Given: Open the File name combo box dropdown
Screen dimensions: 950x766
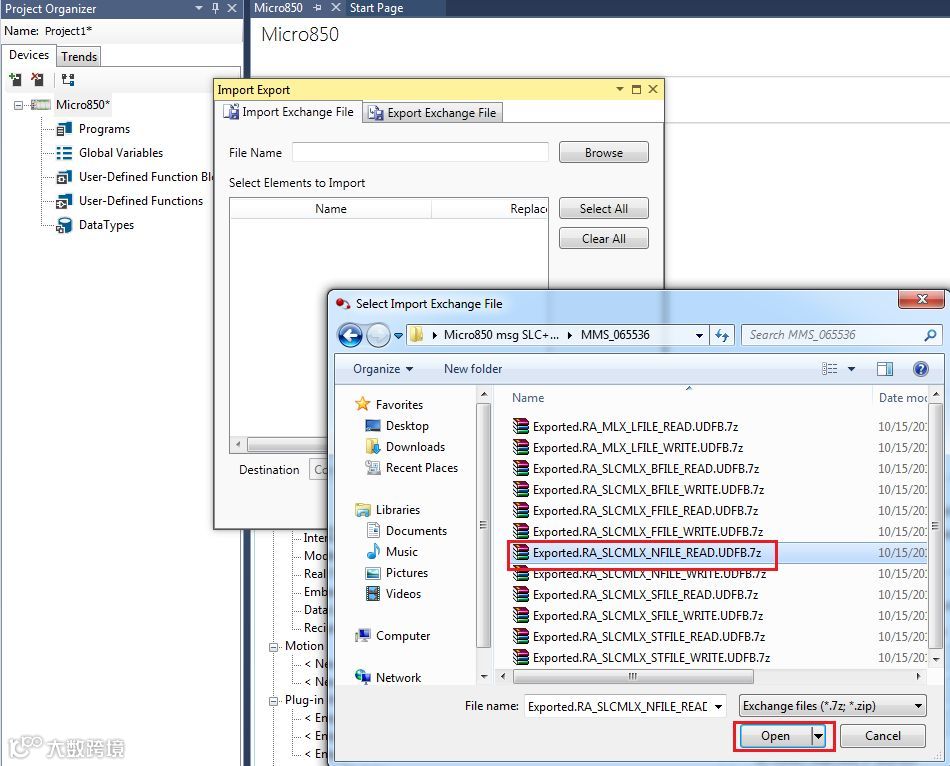Looking at the screenshot, I should 718,707.
